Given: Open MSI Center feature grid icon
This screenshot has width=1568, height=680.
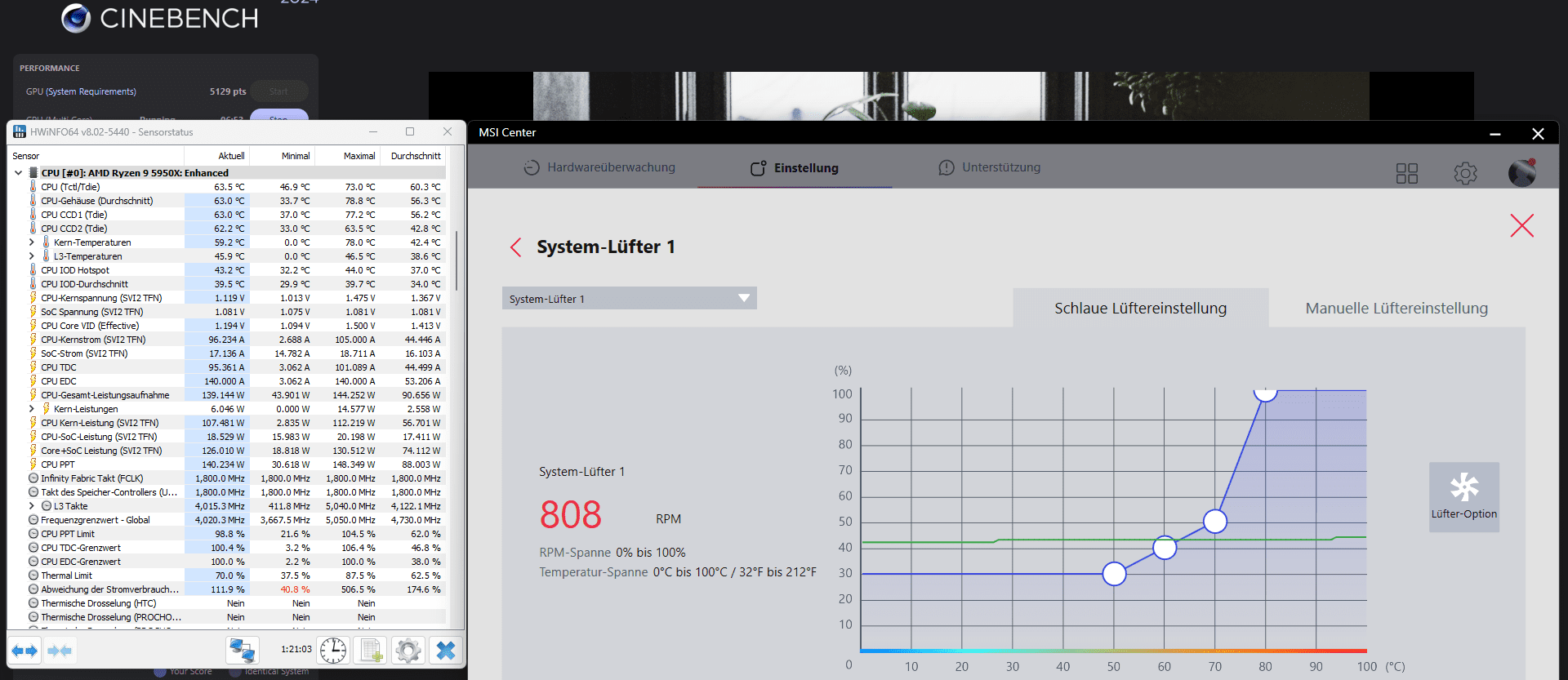Looking at the screenshot, I should 1407,173.
